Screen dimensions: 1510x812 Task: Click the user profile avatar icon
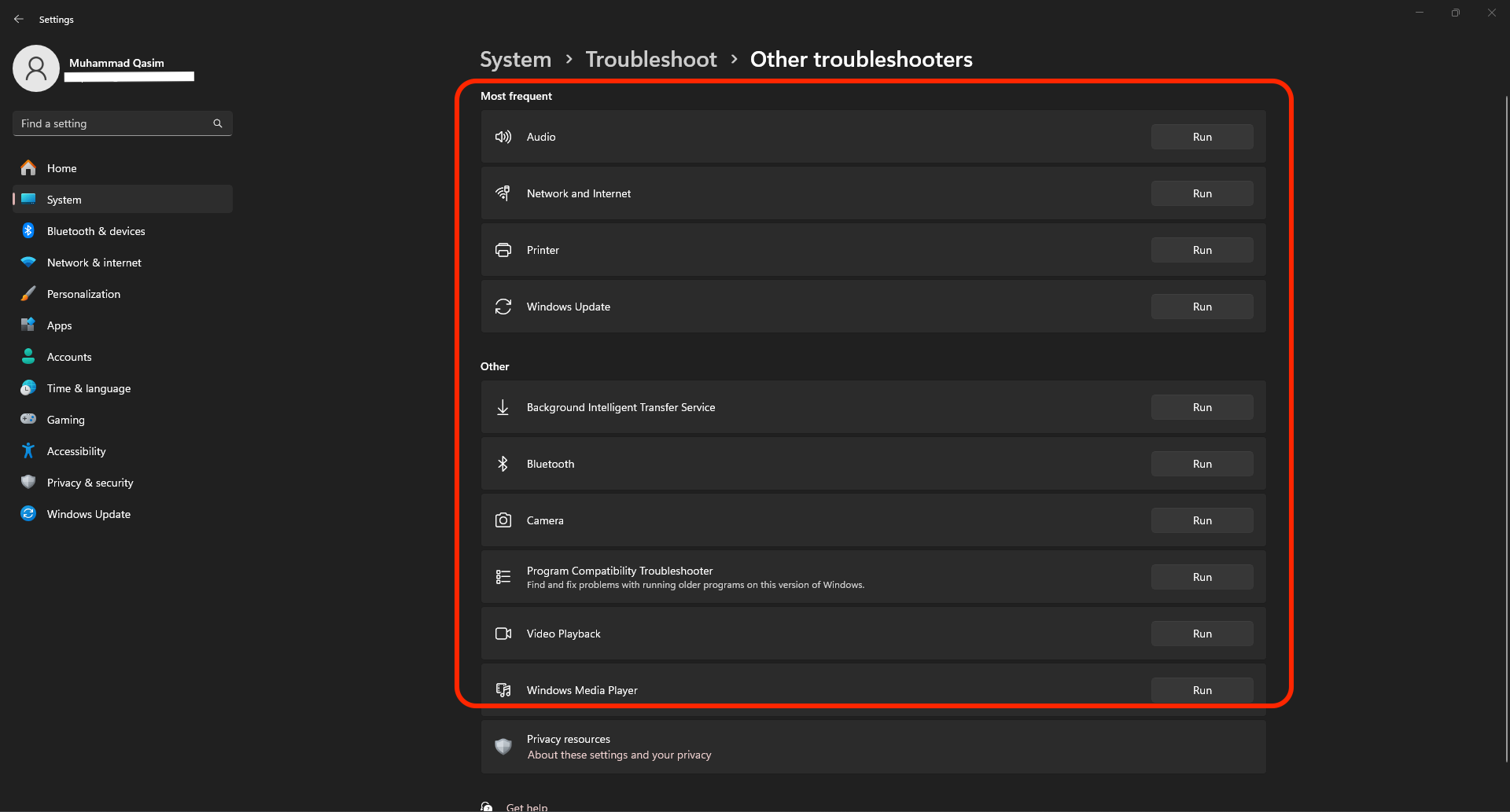point(36,68)
